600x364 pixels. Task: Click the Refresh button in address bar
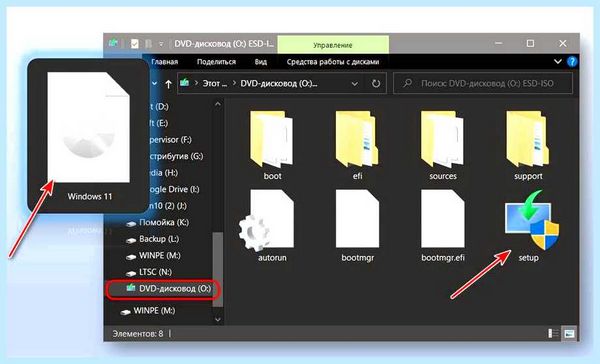click(x=376, y=83)
